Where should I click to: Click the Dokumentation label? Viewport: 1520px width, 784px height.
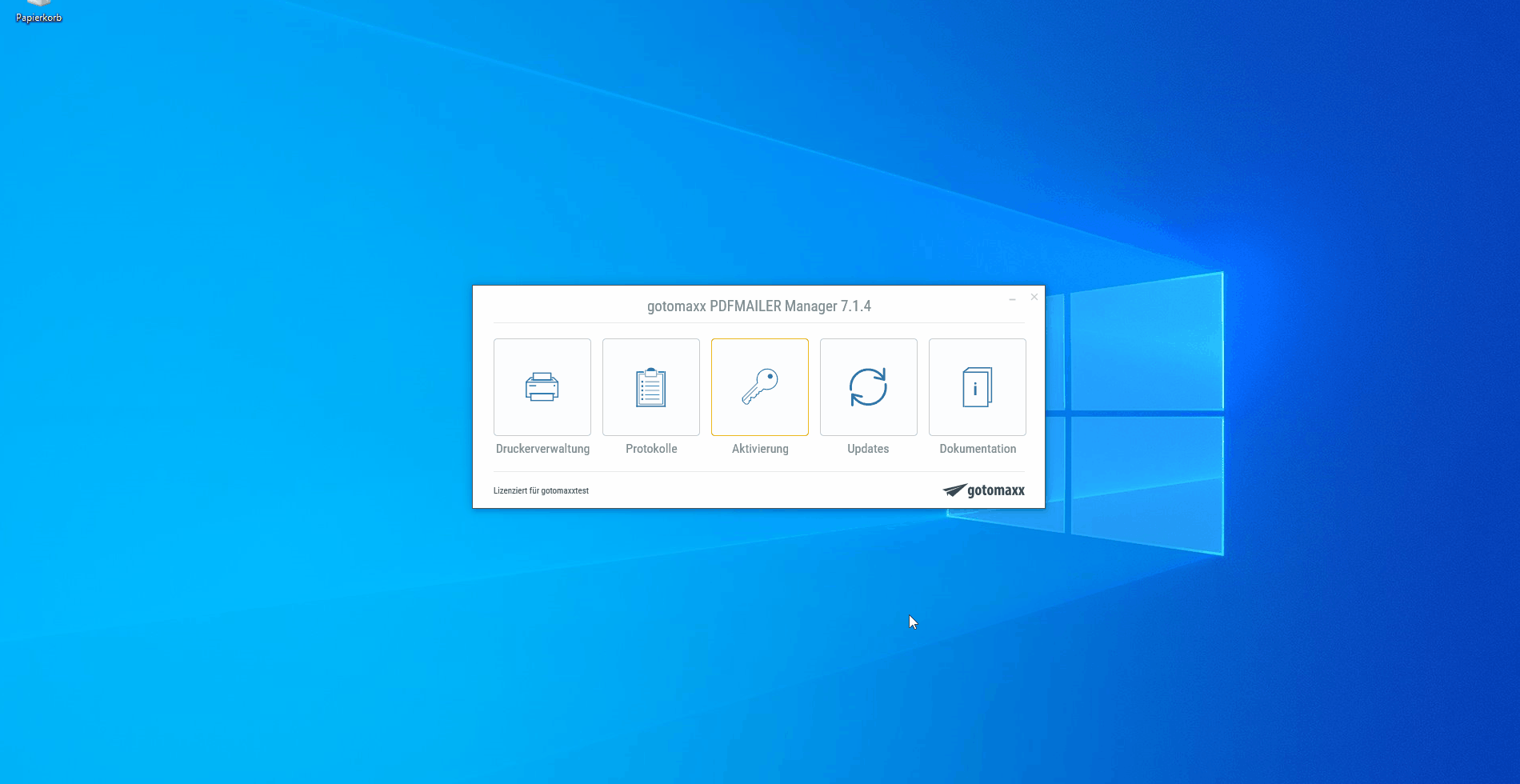pos(978,449)
